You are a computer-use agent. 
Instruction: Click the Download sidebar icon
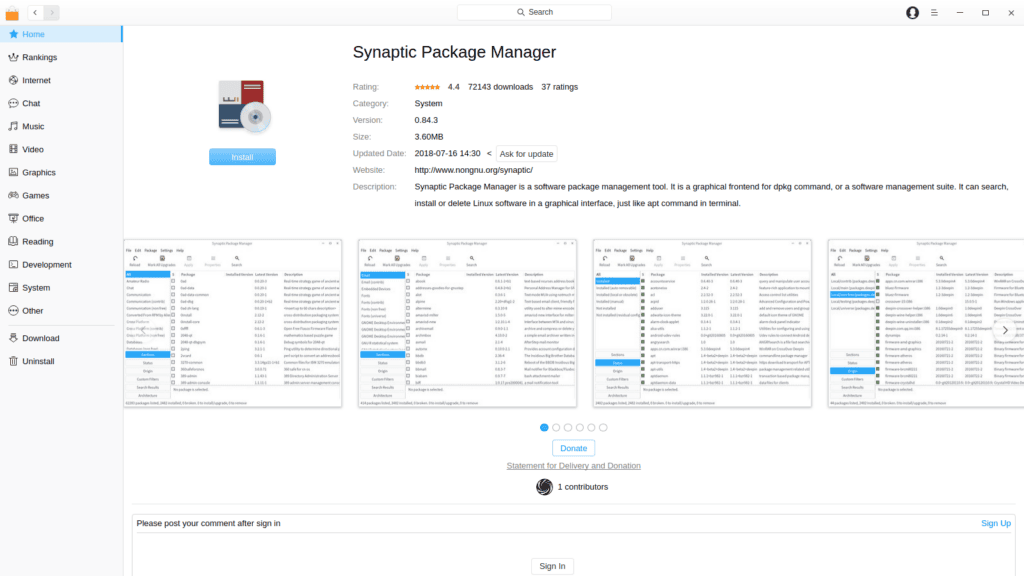[13, 338]
